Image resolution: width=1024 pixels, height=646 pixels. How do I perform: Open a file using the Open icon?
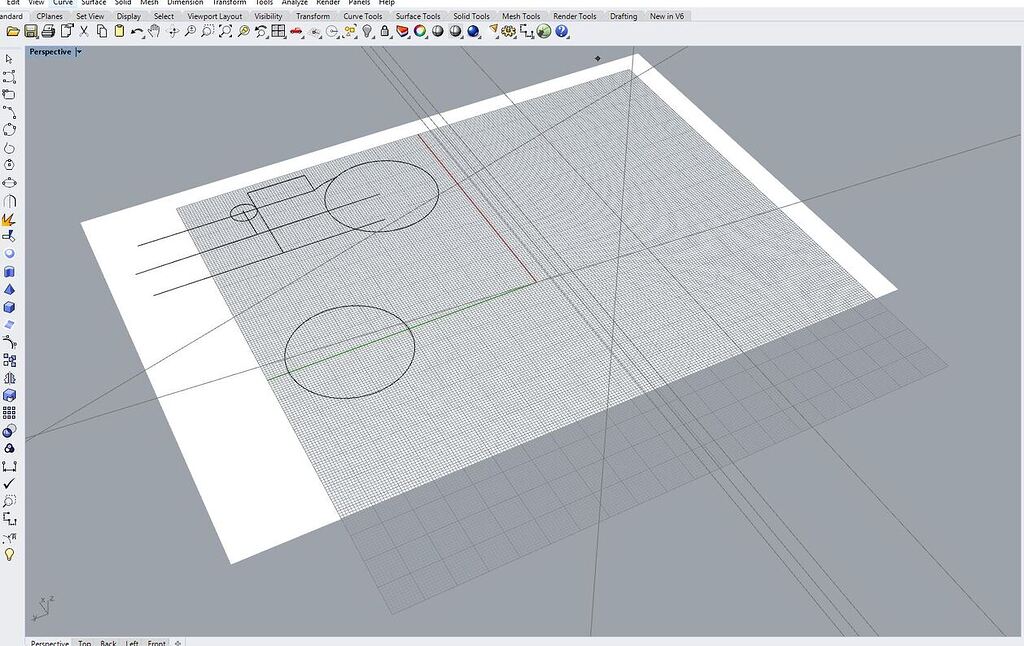14,31
